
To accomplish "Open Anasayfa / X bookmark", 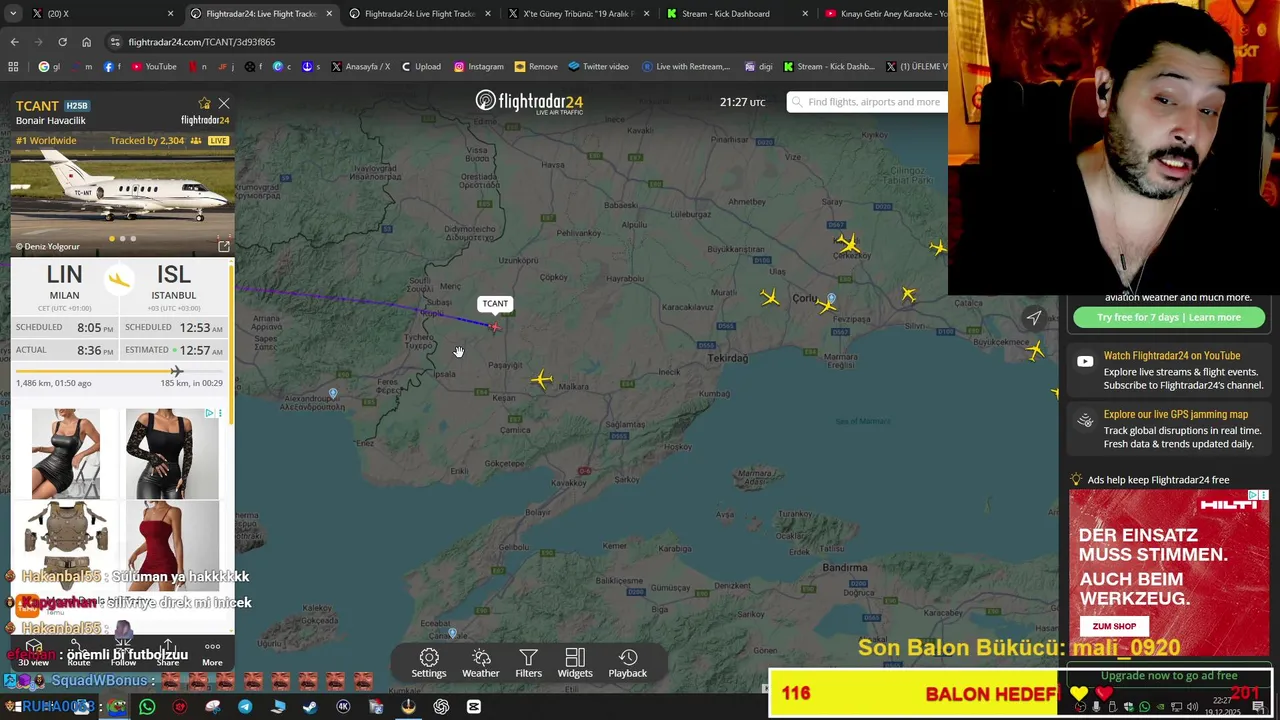I will [360, 67].
